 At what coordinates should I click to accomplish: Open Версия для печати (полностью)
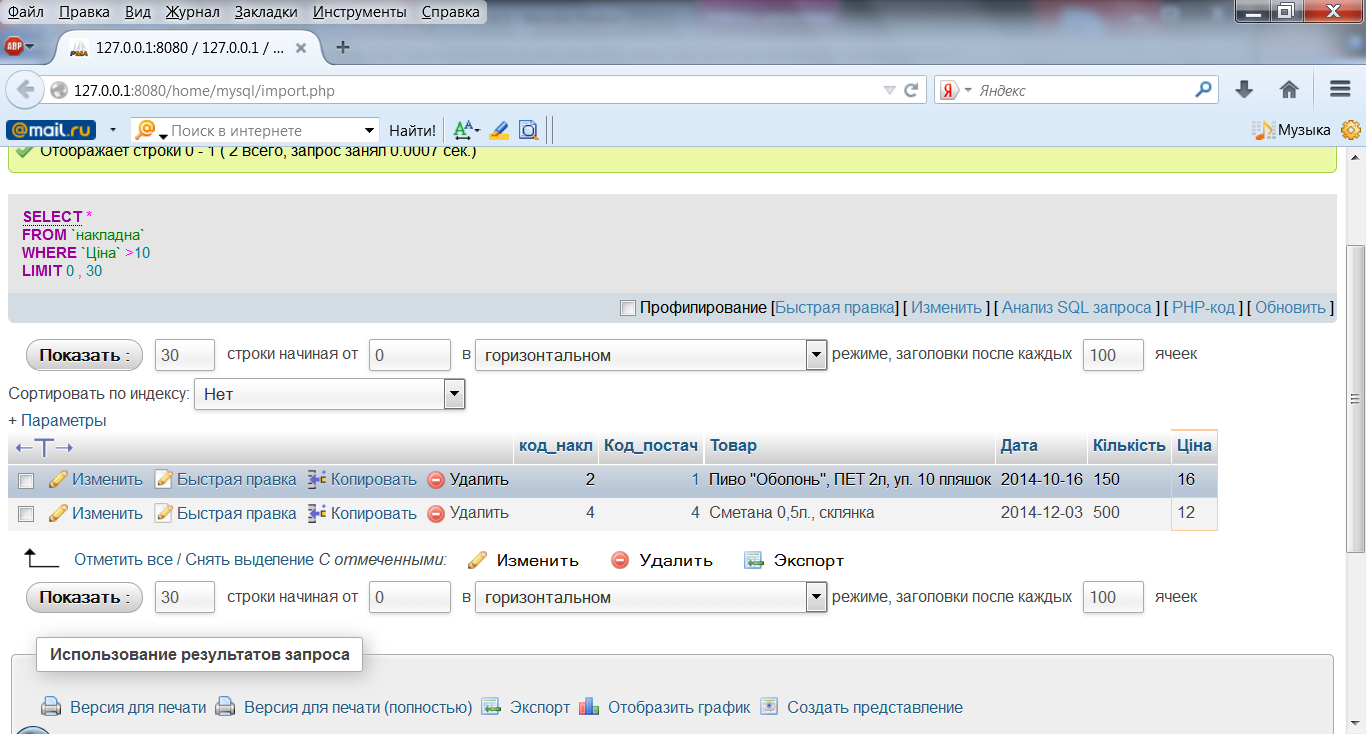344,708
